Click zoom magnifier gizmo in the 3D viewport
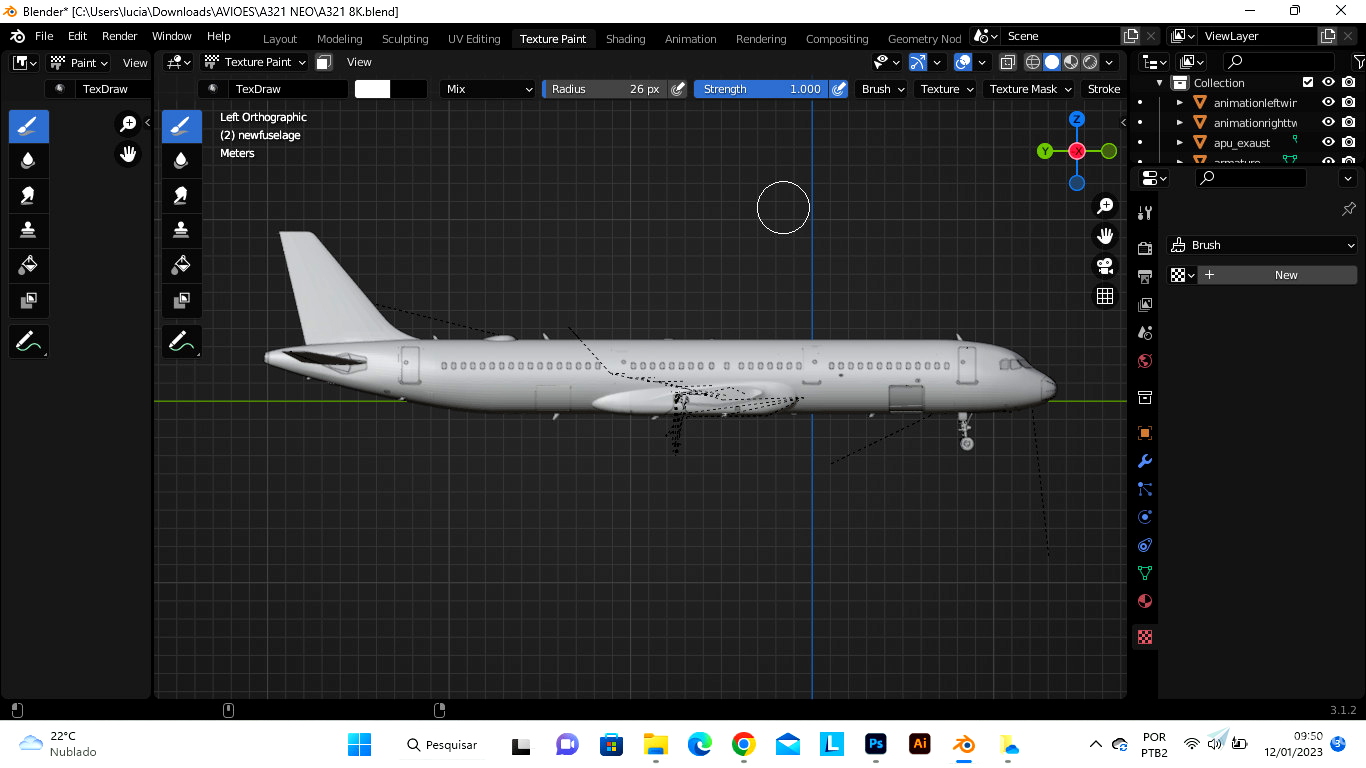 tap(1105, 206)
